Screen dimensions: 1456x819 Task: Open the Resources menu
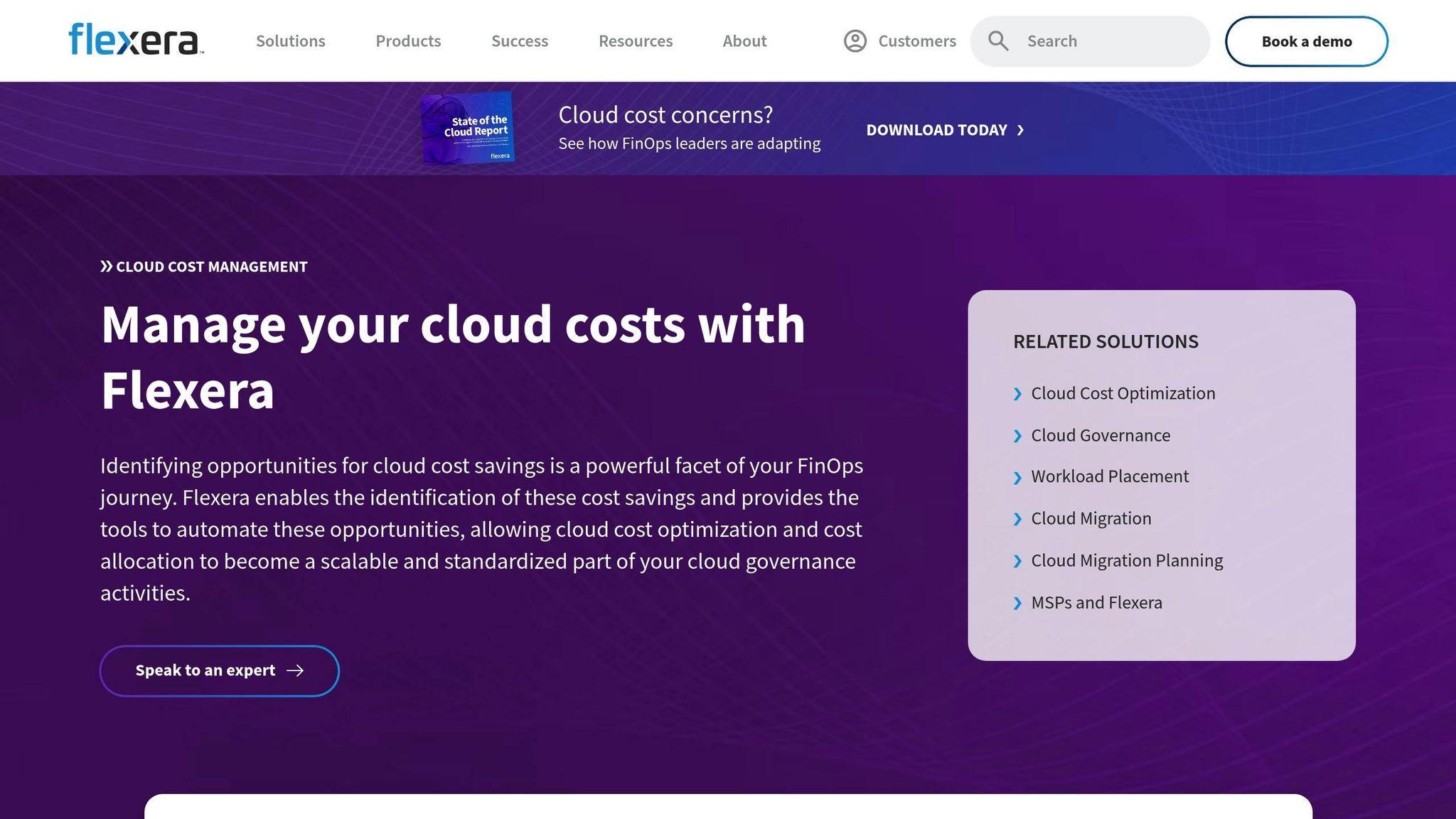pyautogui.click(x=636, y=41)
